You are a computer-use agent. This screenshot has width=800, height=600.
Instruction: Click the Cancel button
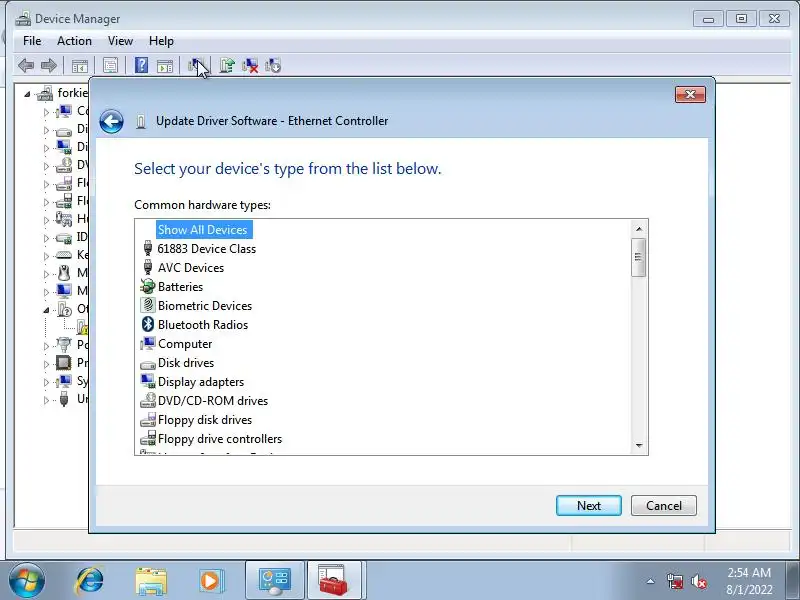[x=664, y=506]
